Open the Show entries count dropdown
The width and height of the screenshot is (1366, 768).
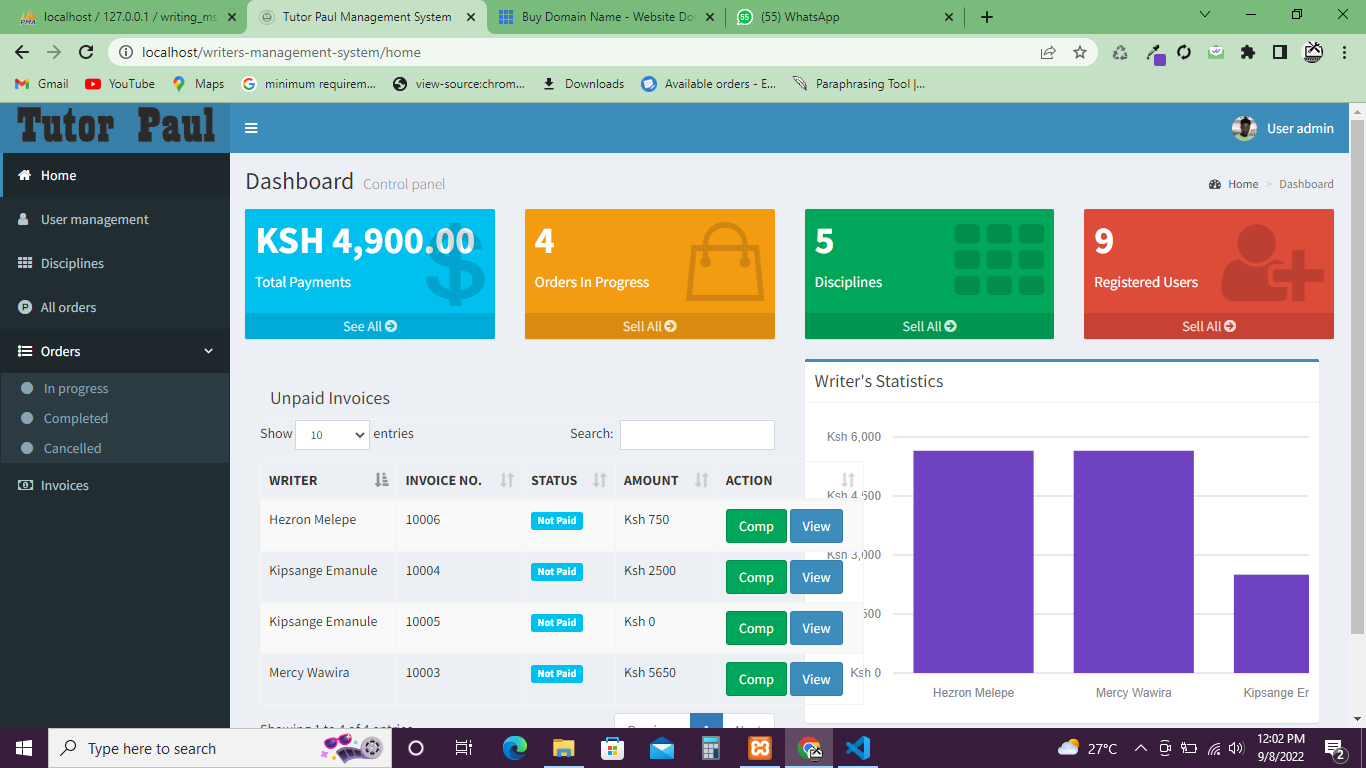point(332,435)
